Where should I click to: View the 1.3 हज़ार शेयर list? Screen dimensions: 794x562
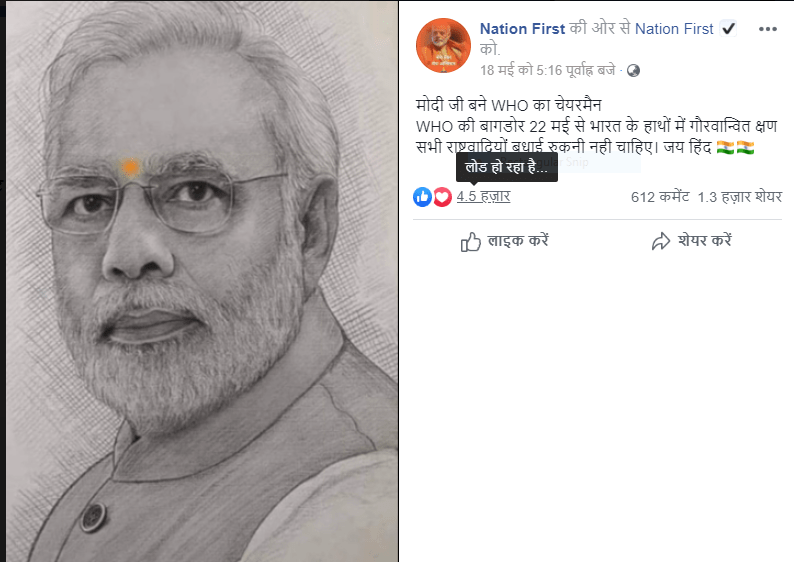pos(739,197)
